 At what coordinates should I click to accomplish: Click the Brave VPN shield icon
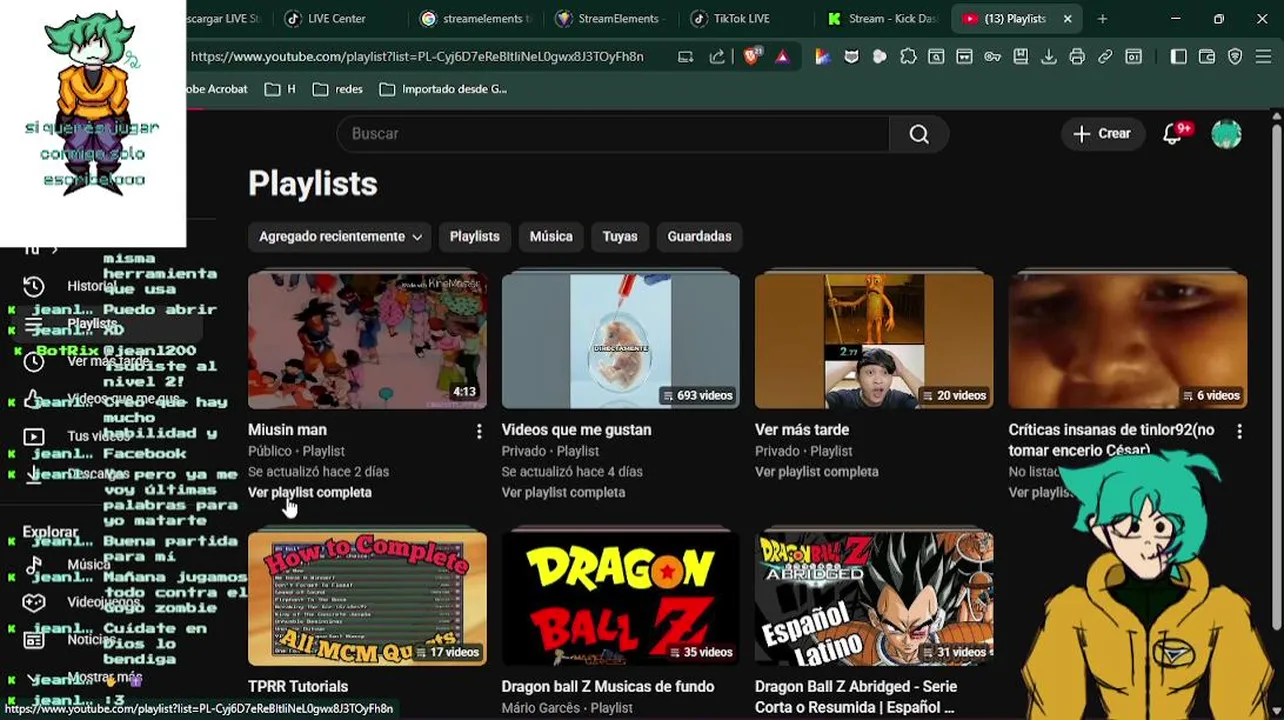(1235, 57)
